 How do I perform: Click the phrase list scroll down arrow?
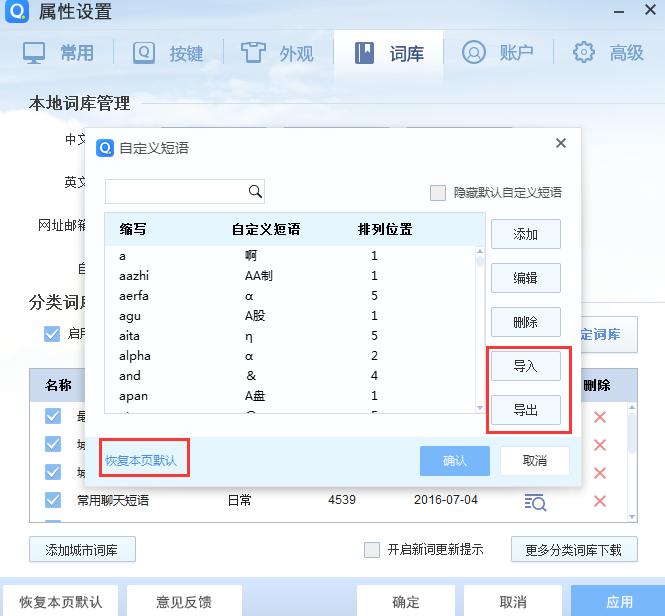[480, 408]
